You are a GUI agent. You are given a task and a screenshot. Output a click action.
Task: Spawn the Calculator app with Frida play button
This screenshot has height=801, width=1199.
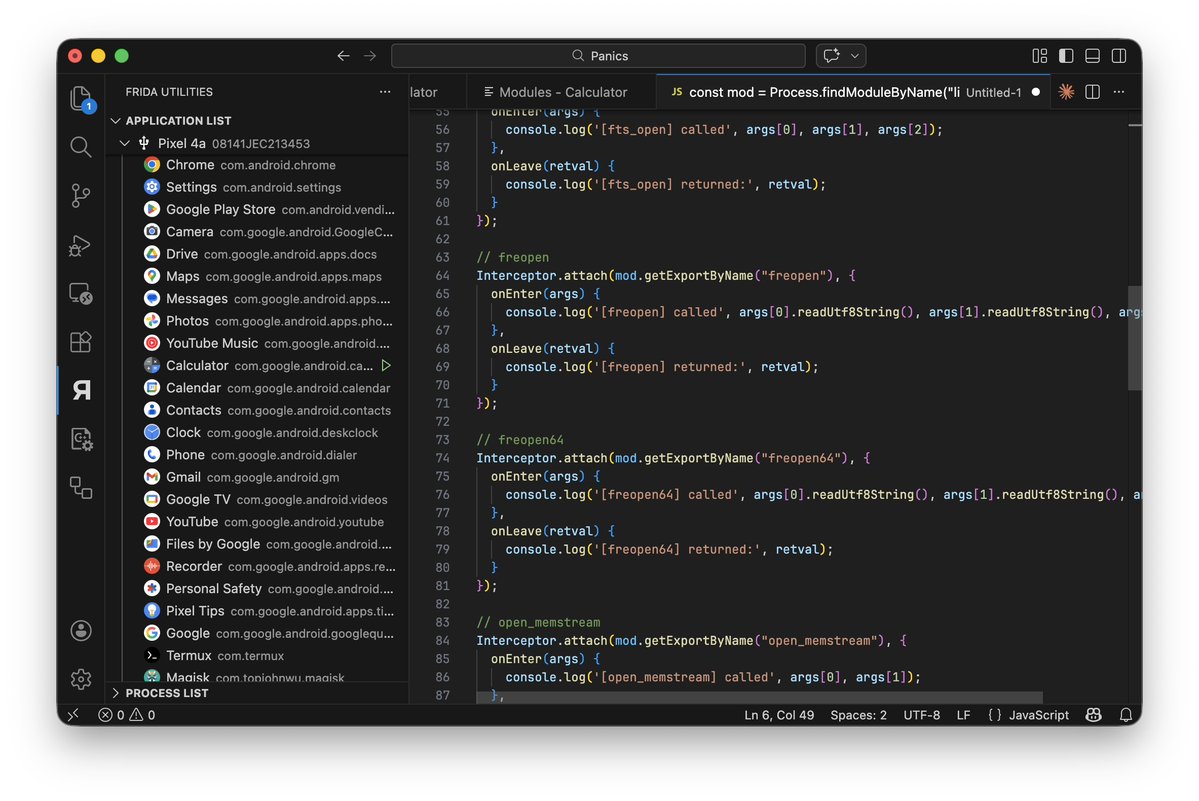[x=386, y=365]
